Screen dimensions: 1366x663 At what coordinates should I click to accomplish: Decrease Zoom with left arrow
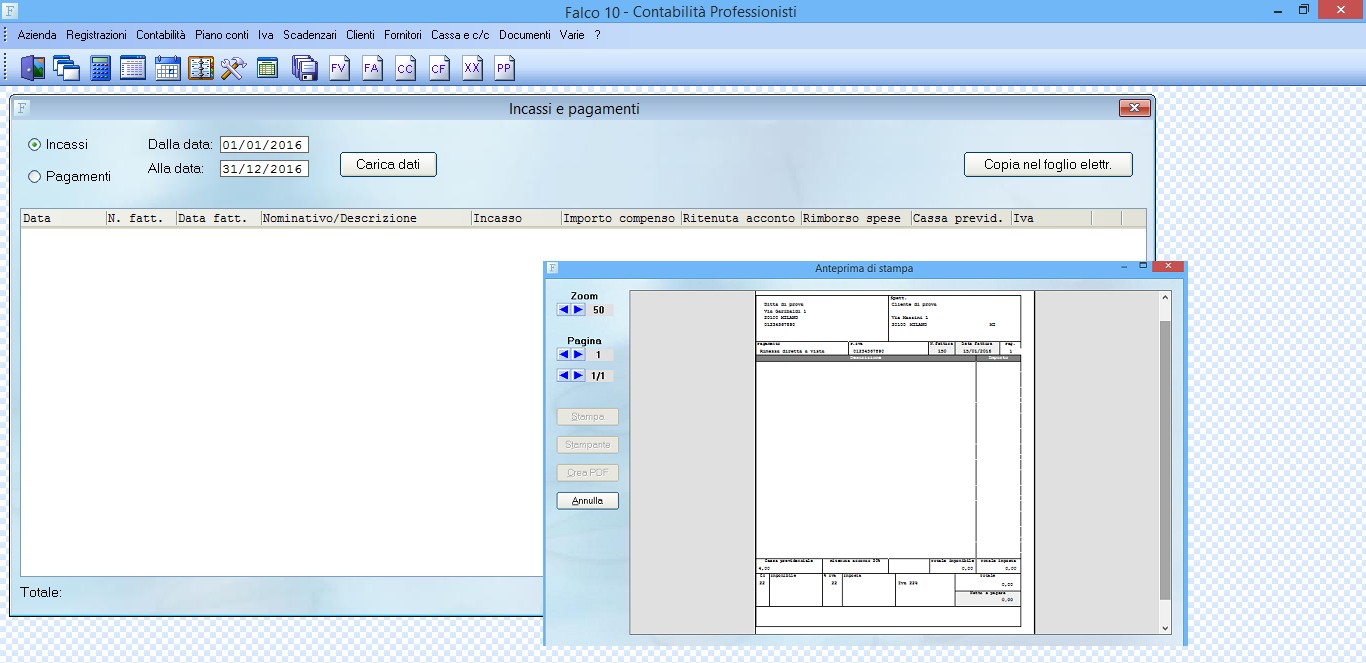[x=564, y=310]
